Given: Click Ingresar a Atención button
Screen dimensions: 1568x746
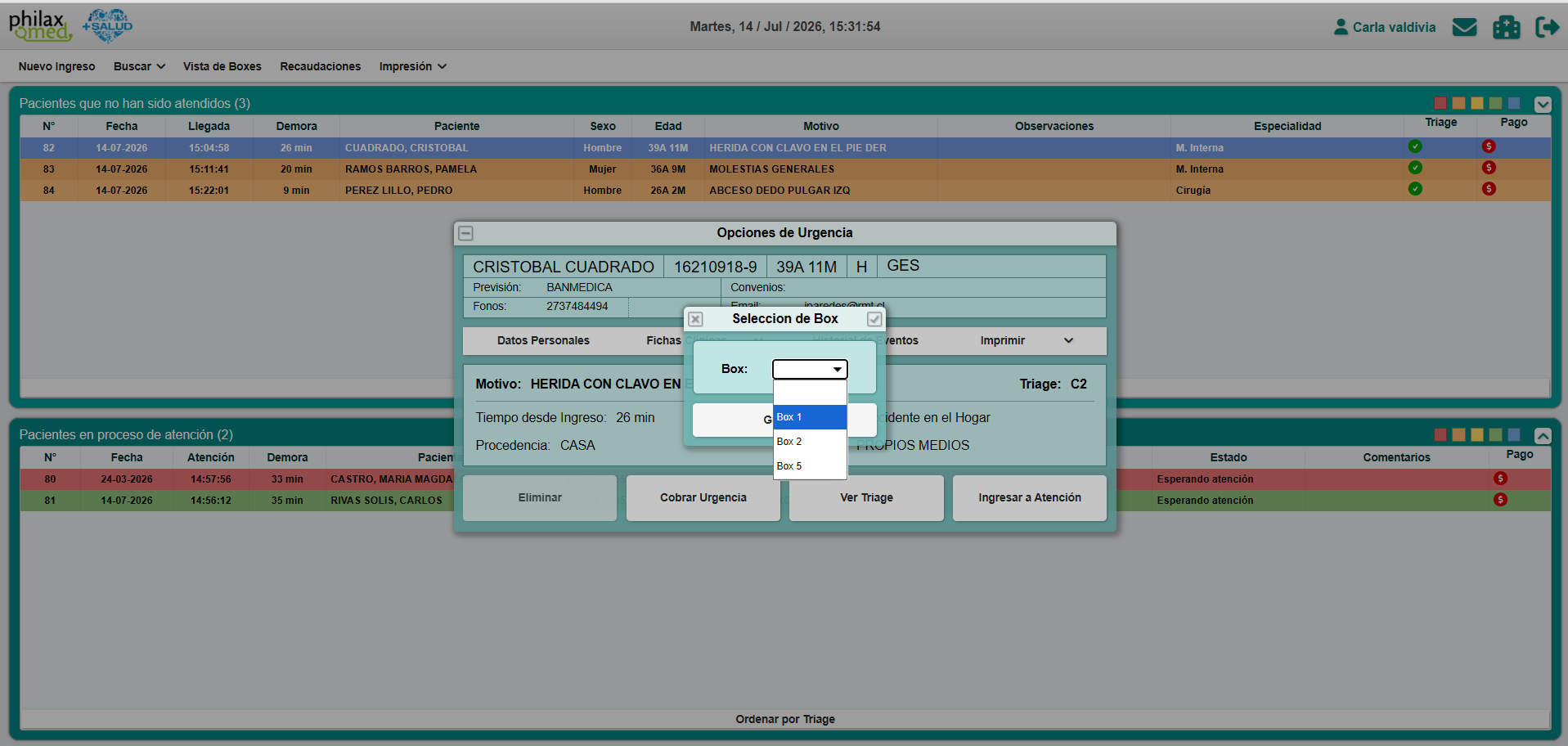Looking at the screenshot, I should (x=1030, y=497).
